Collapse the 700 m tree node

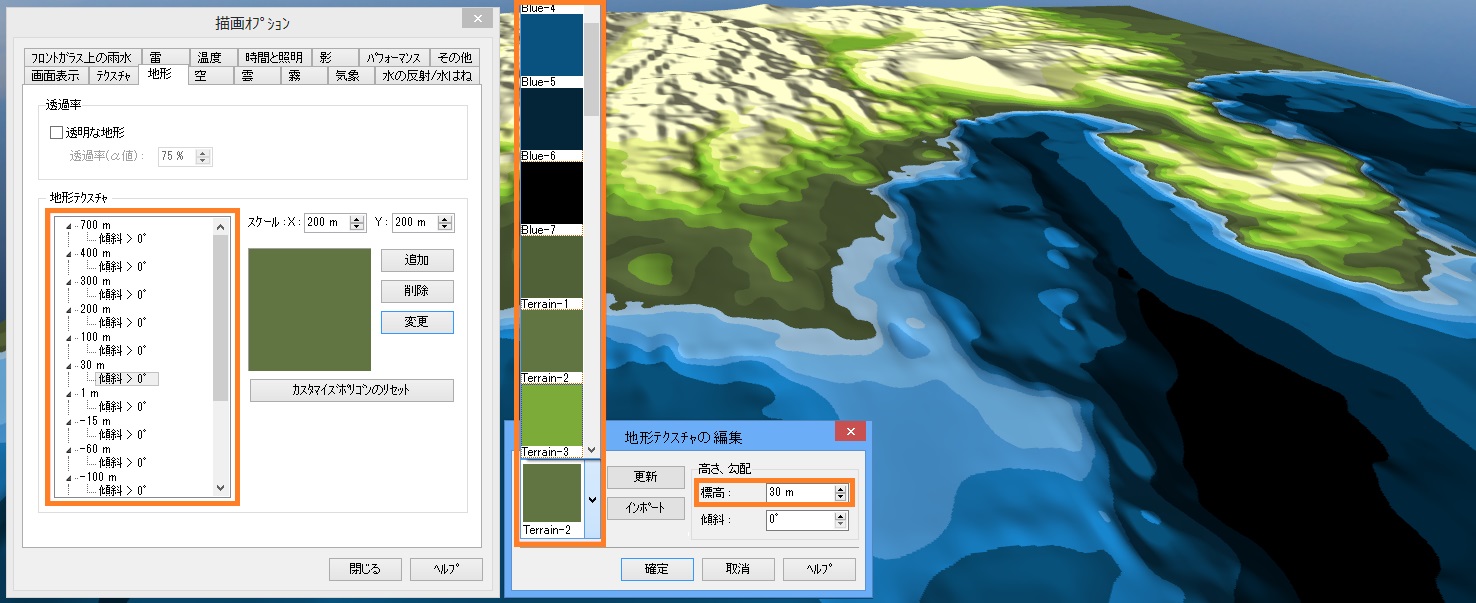tap(69, 226)
